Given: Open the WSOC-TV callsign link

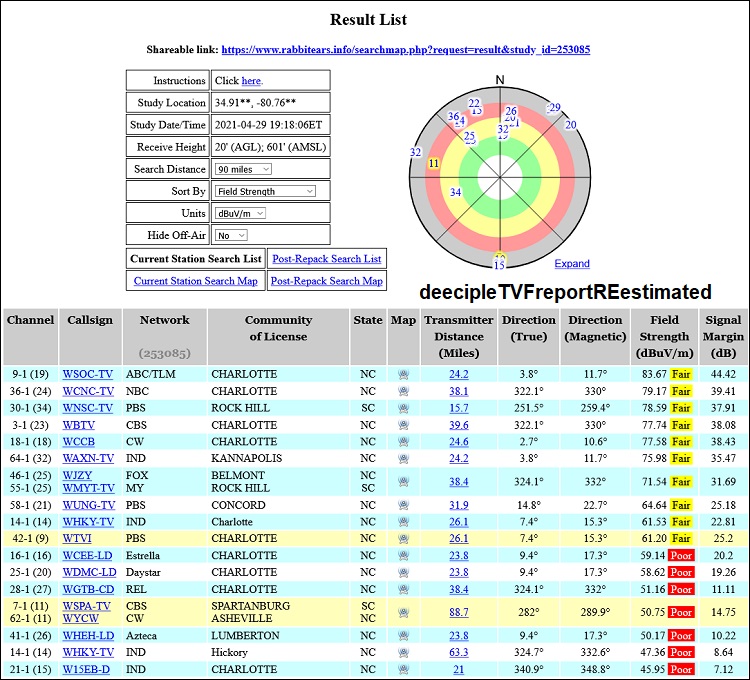Looking at the screenshot, I should [87, 374].
